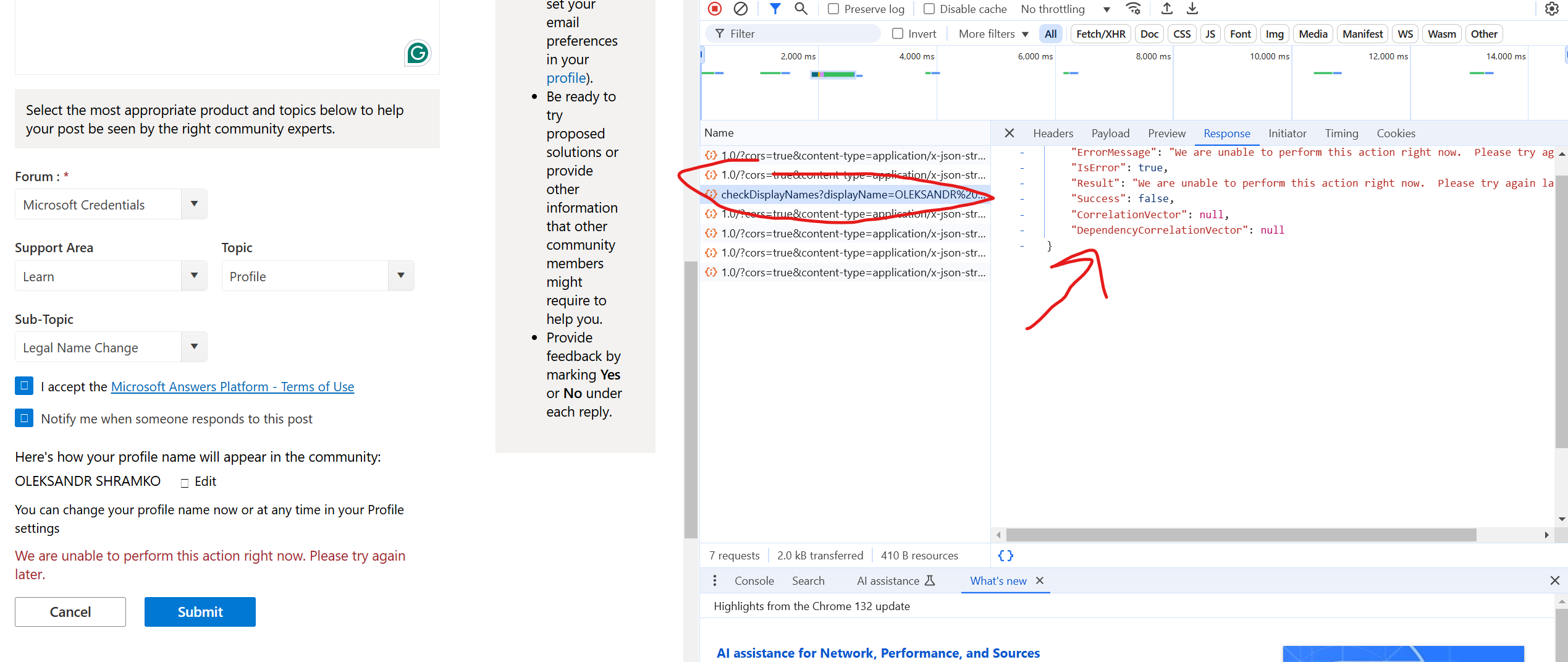
Task: Filter requests by Fetch/XHR
Action: point(1100,33)
